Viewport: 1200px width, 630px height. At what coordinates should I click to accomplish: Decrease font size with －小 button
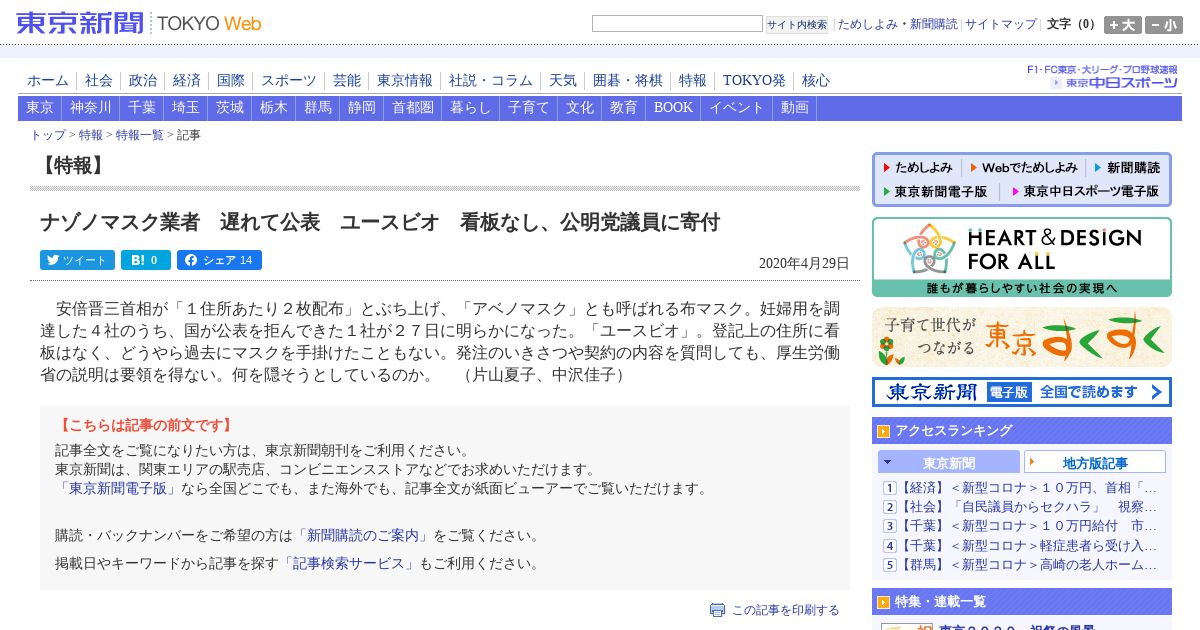click(1164, 25)
